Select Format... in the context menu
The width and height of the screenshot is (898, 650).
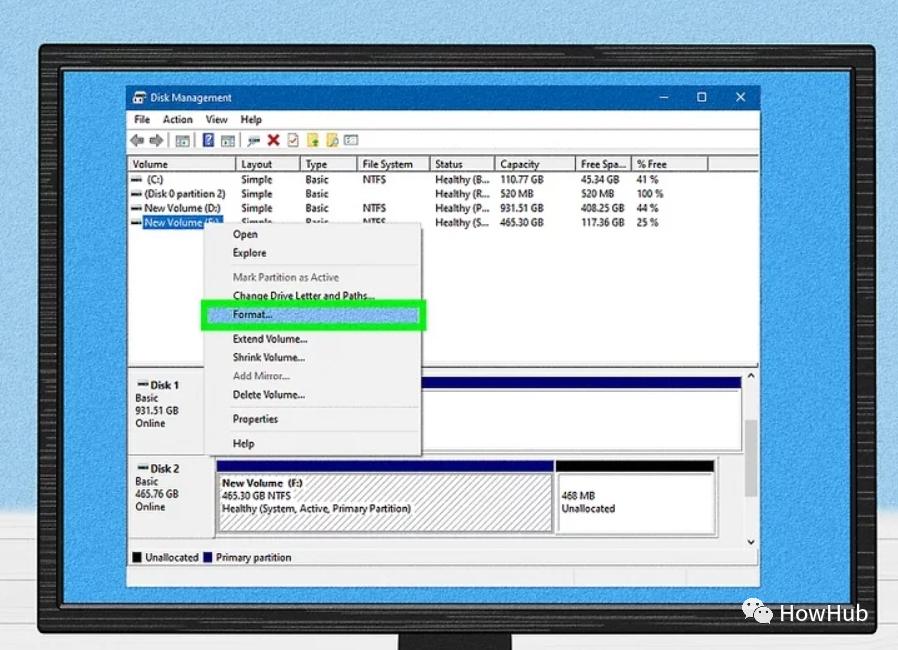252,315
